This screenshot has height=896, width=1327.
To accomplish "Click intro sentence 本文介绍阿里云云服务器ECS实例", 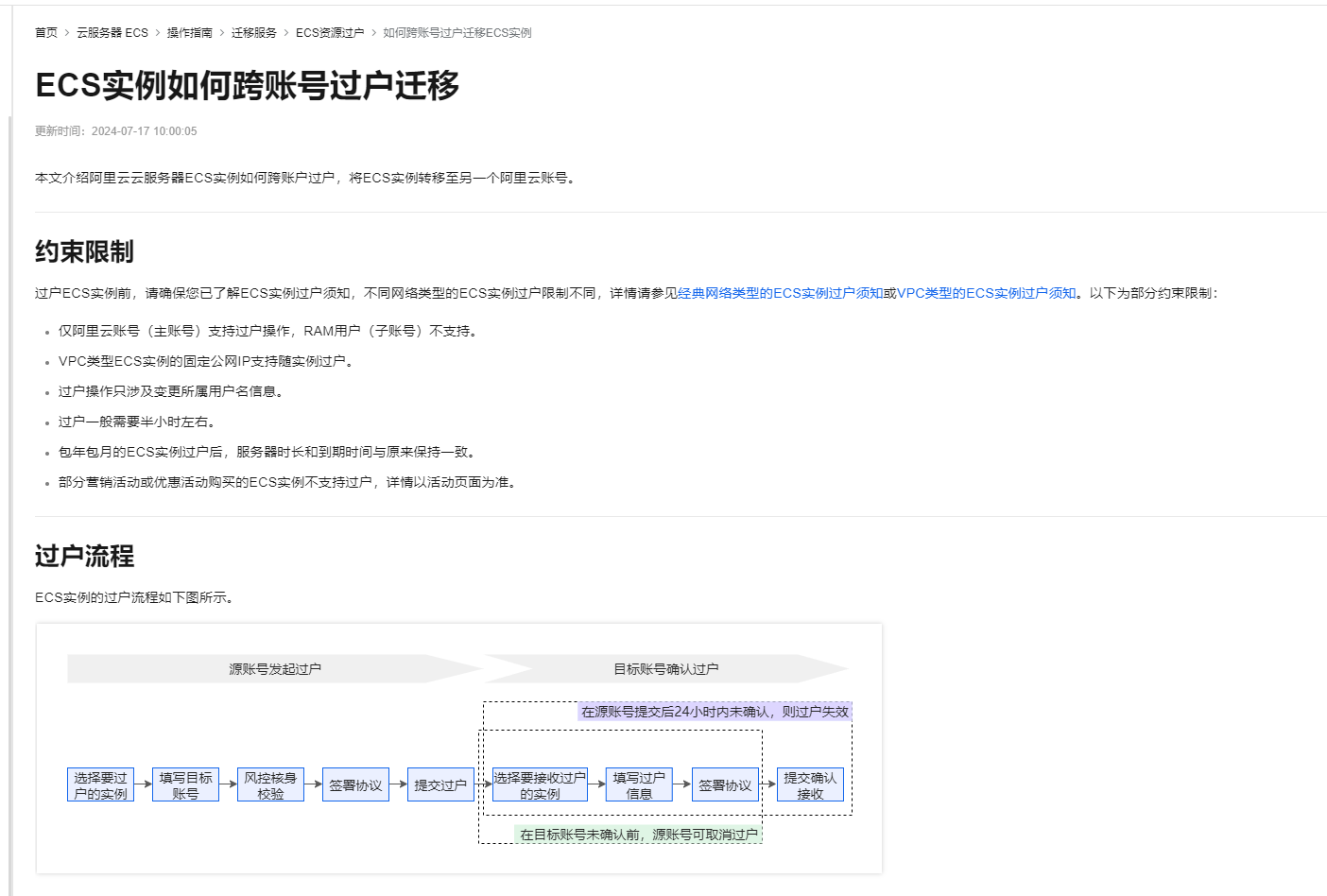I will click(x=307, y=178).
